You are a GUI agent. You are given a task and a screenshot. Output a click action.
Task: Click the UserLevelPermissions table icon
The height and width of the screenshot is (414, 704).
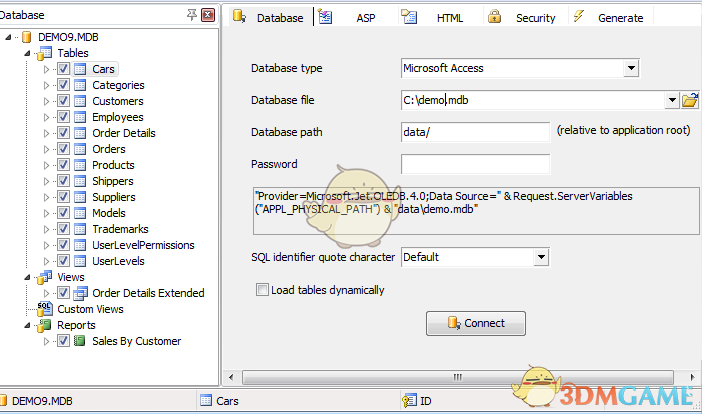tap(80, 245)
